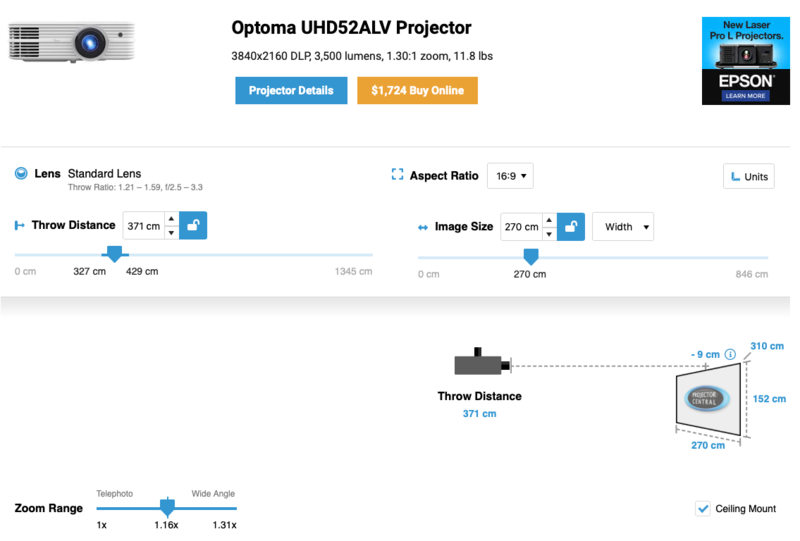The height and width of the screenshot is (541, 800).
Task: Click the Projector Central screen image
Action: pyautogui.click(x=708, y=397)
